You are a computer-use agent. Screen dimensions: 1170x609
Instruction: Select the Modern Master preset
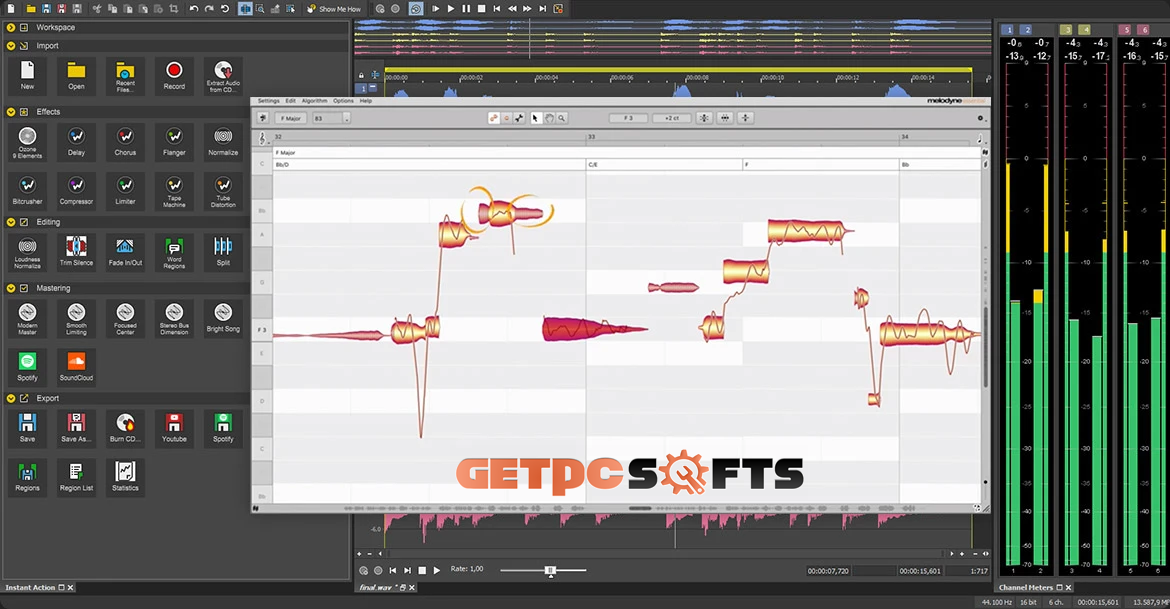point(27,318)
